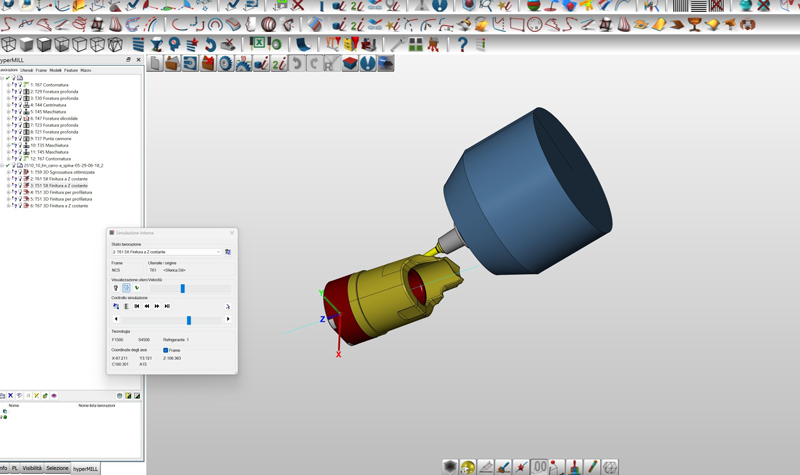Collapse the 25/10_10_lm_carro job list node
This screenshot has height=475, width=800.
point(2,166)
